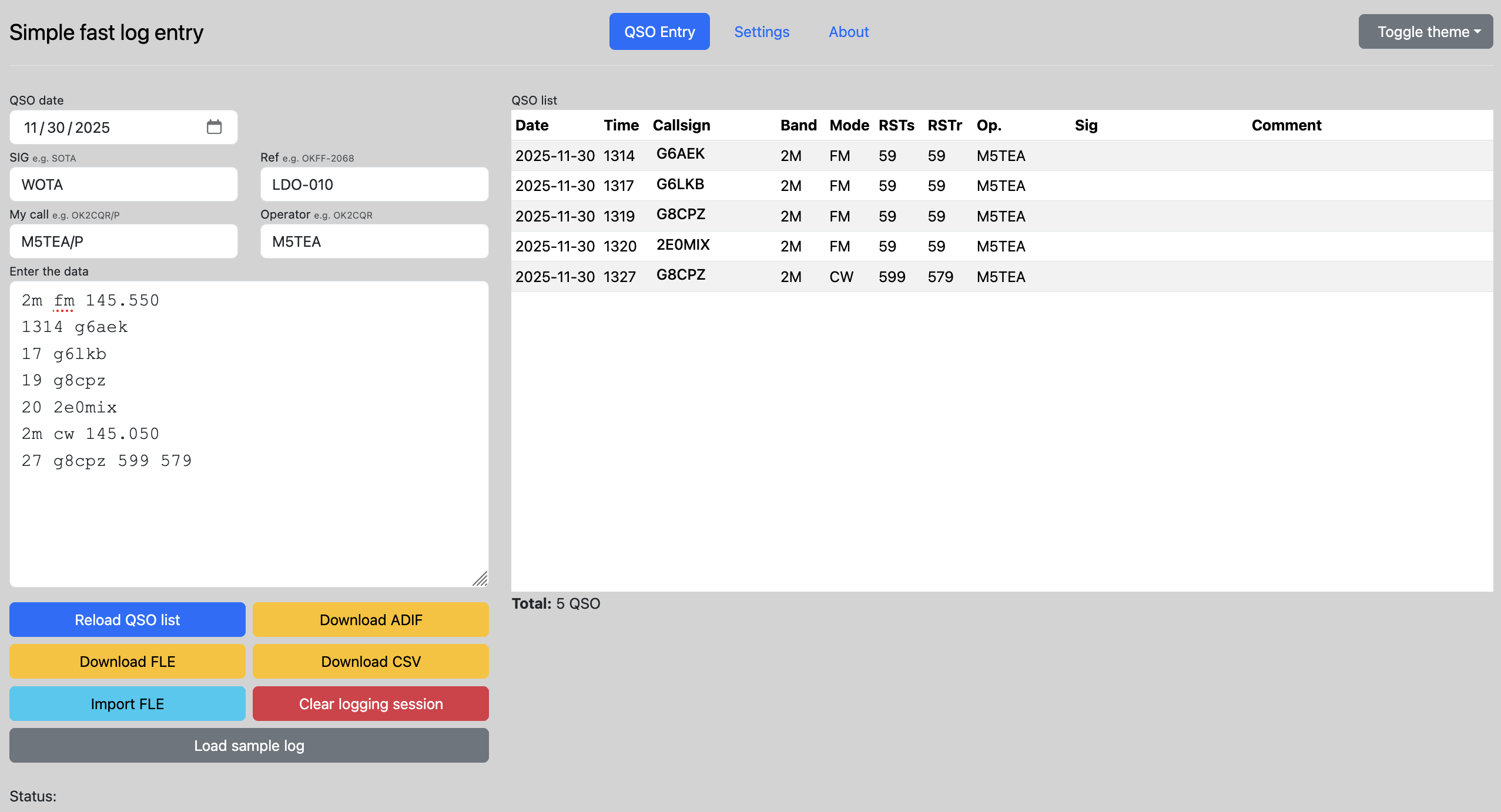Screen dimensions: 1501x812
Task: Focus the Operator input field
Action: coord(374,241)
